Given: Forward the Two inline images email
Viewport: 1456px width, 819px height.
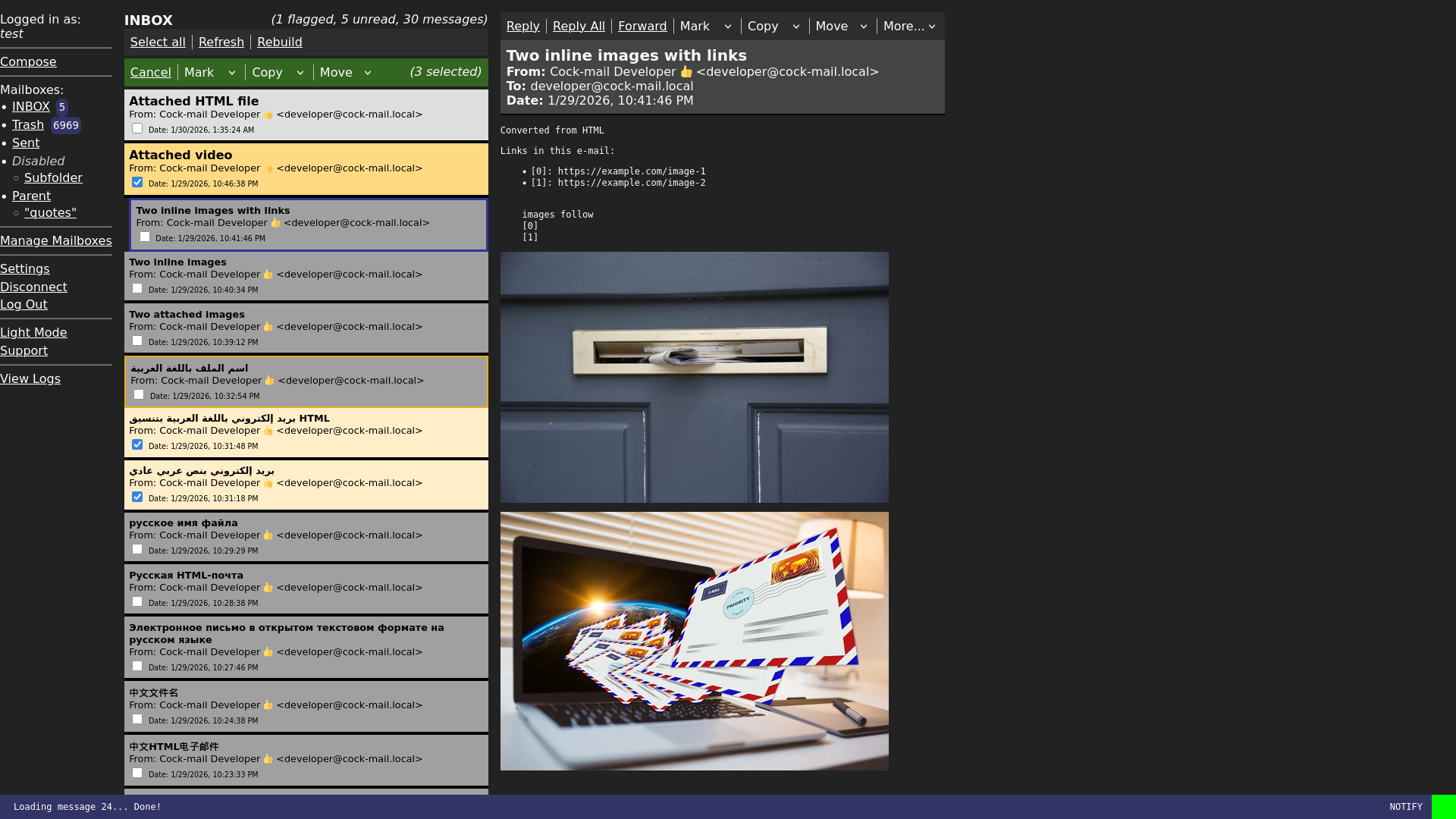Looking at the screenshot, I should click(x=642, y=26).
